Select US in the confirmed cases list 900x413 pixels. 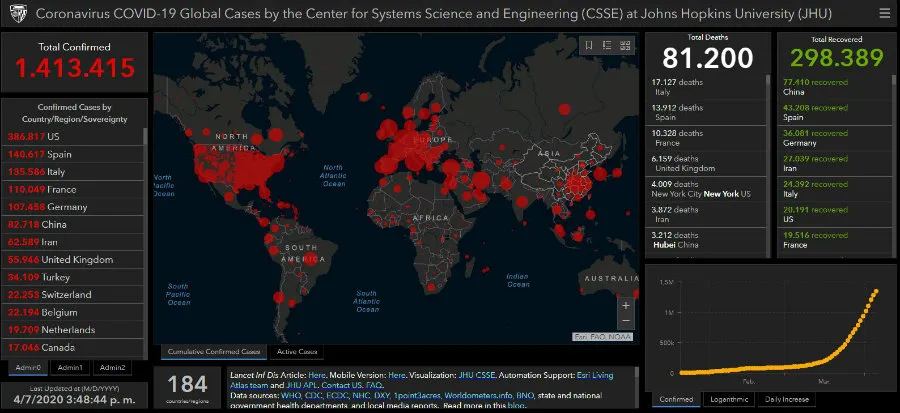(40, 135)
